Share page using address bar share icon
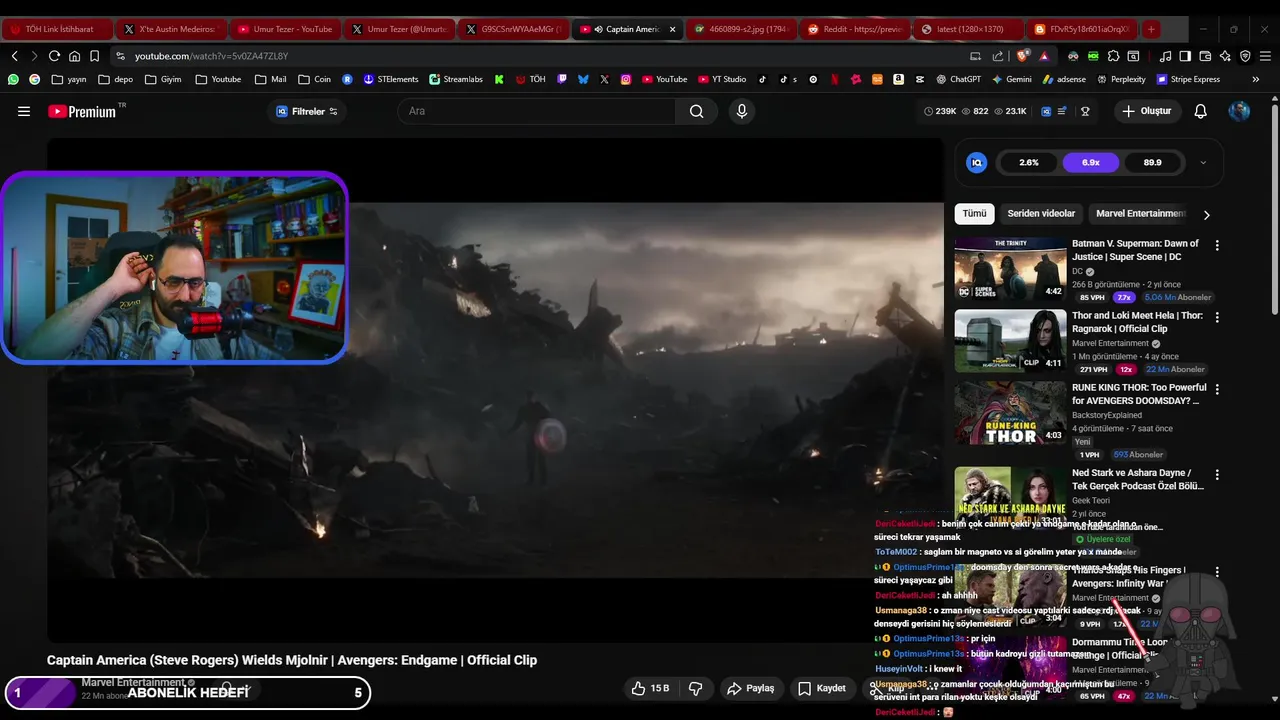Image resolution: width=1280 pixels, height=720 pixels. click(x=998, y=56)
